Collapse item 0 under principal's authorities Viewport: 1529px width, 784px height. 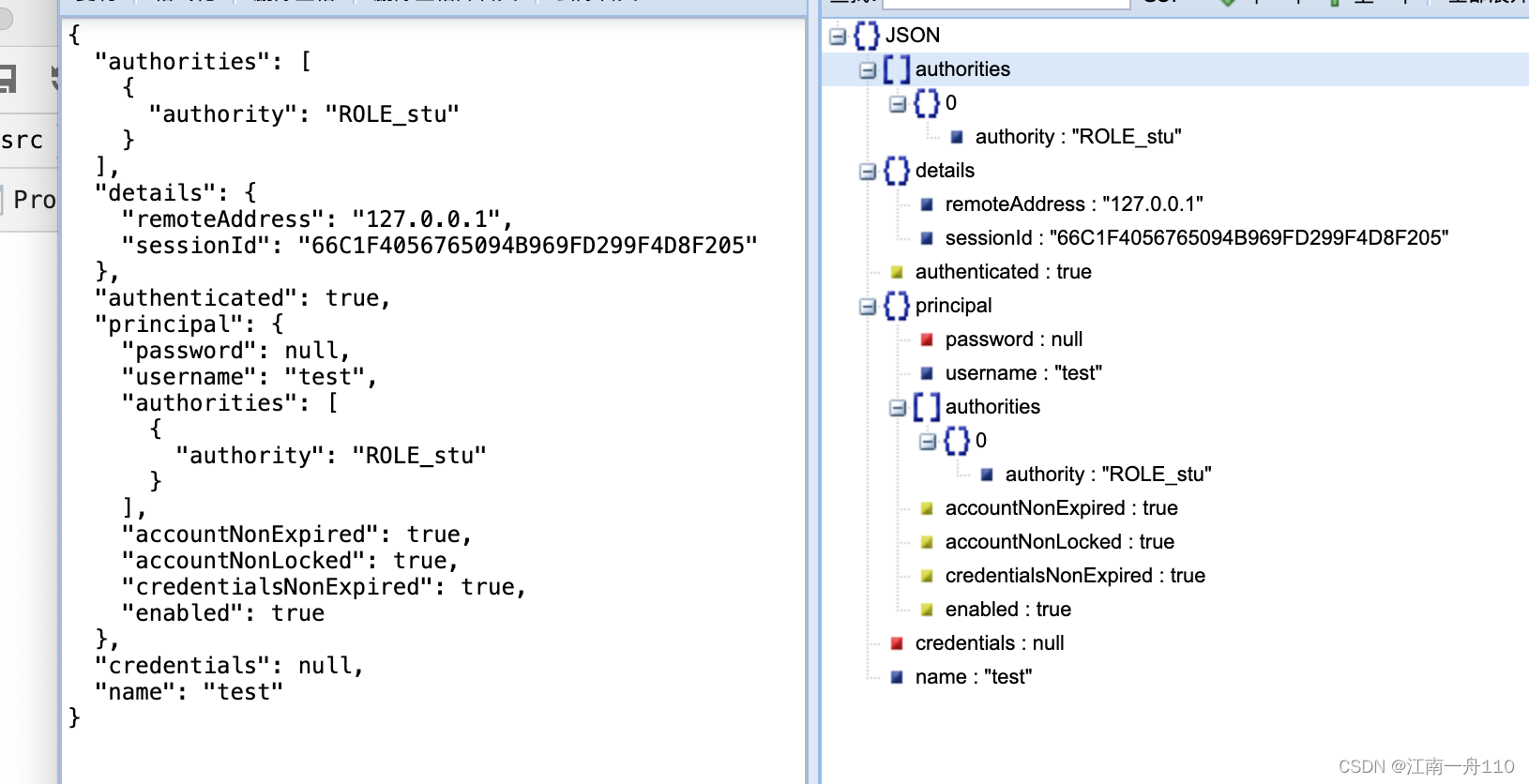pyautogui.click(x=928, y=442)
